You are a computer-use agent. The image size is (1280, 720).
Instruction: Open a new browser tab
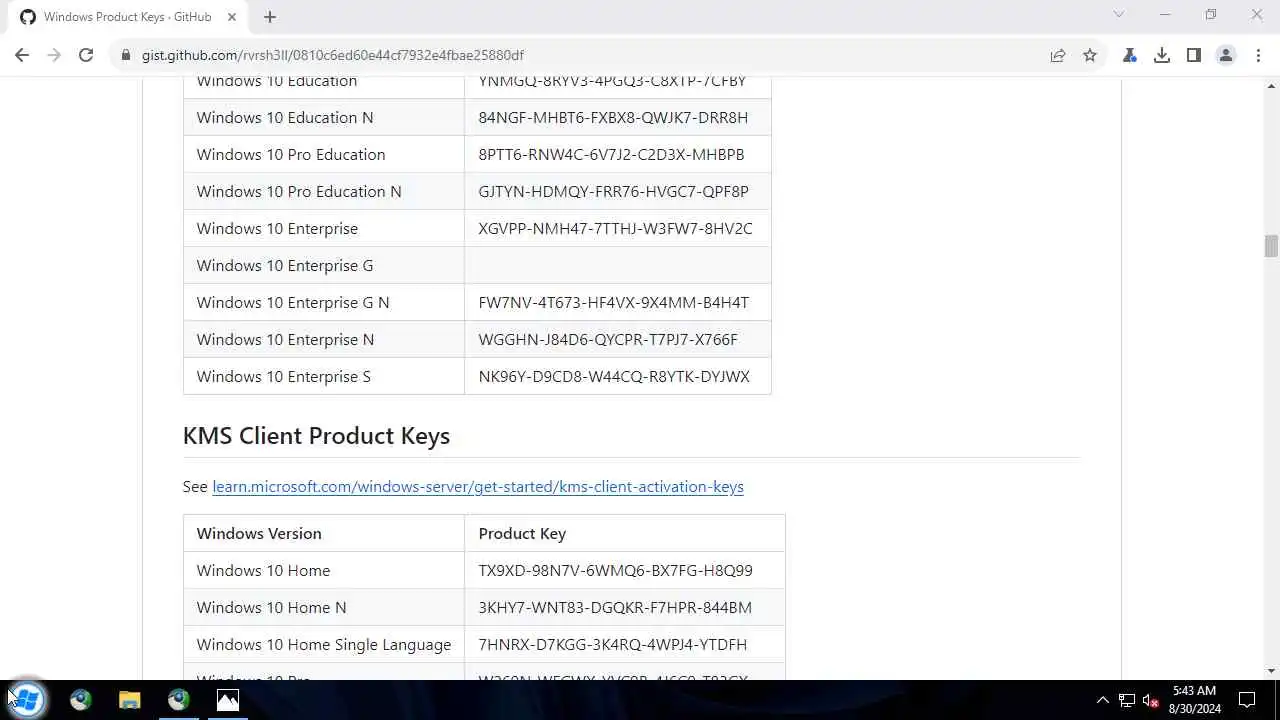270,16
